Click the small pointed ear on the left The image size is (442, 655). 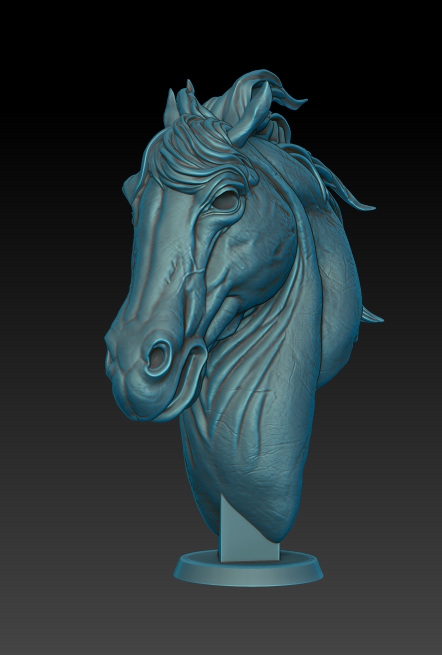click(x=170, y=108)
